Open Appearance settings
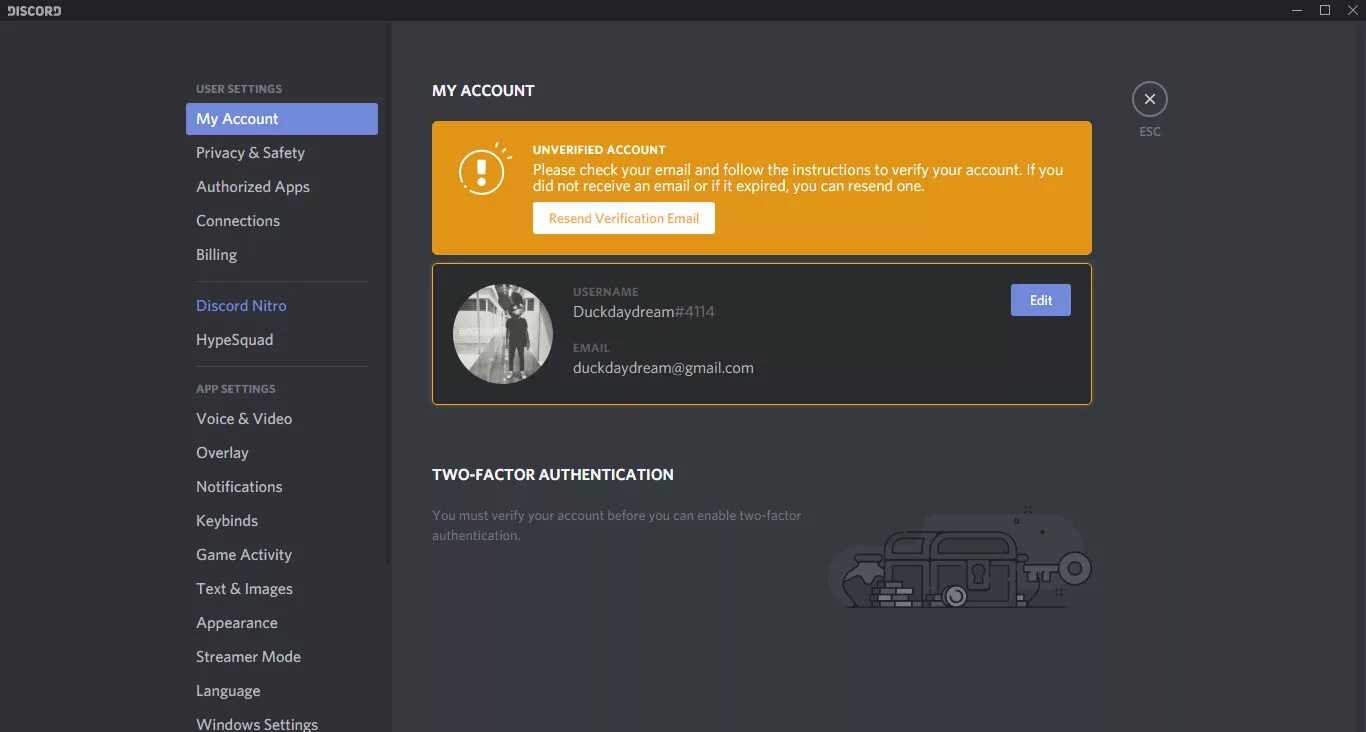The width and height of the screenshot is (1366, 732). [x=282, y=623]
